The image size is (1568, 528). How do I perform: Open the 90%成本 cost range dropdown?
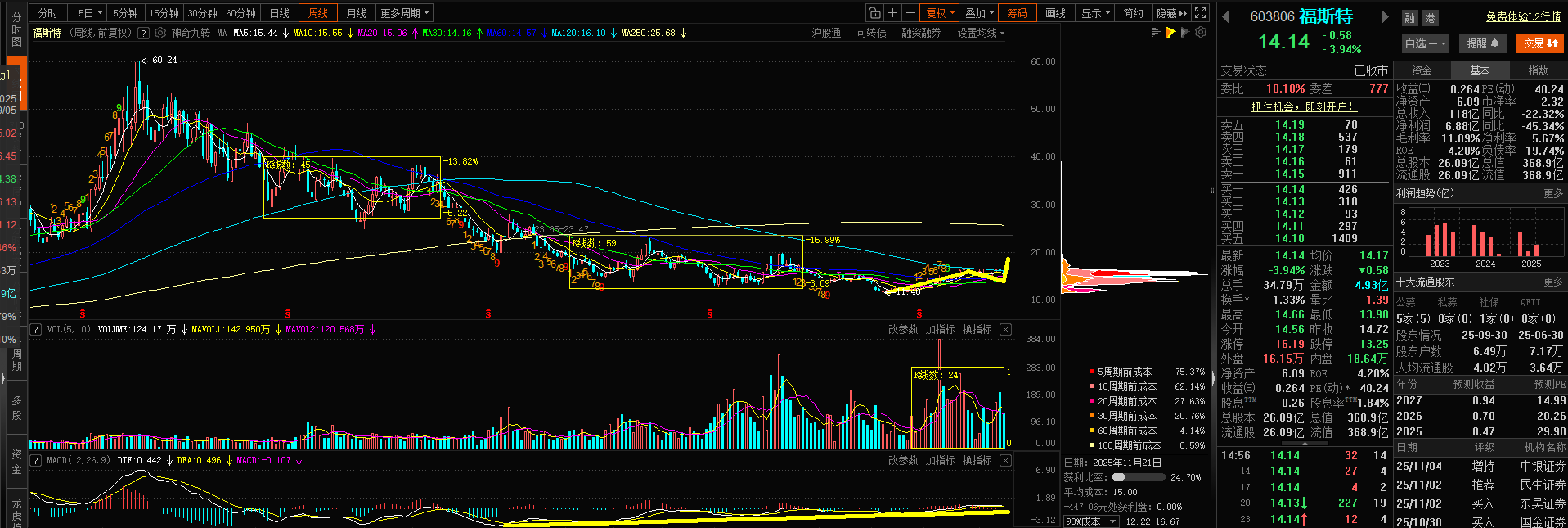(x=1092, y=521)
